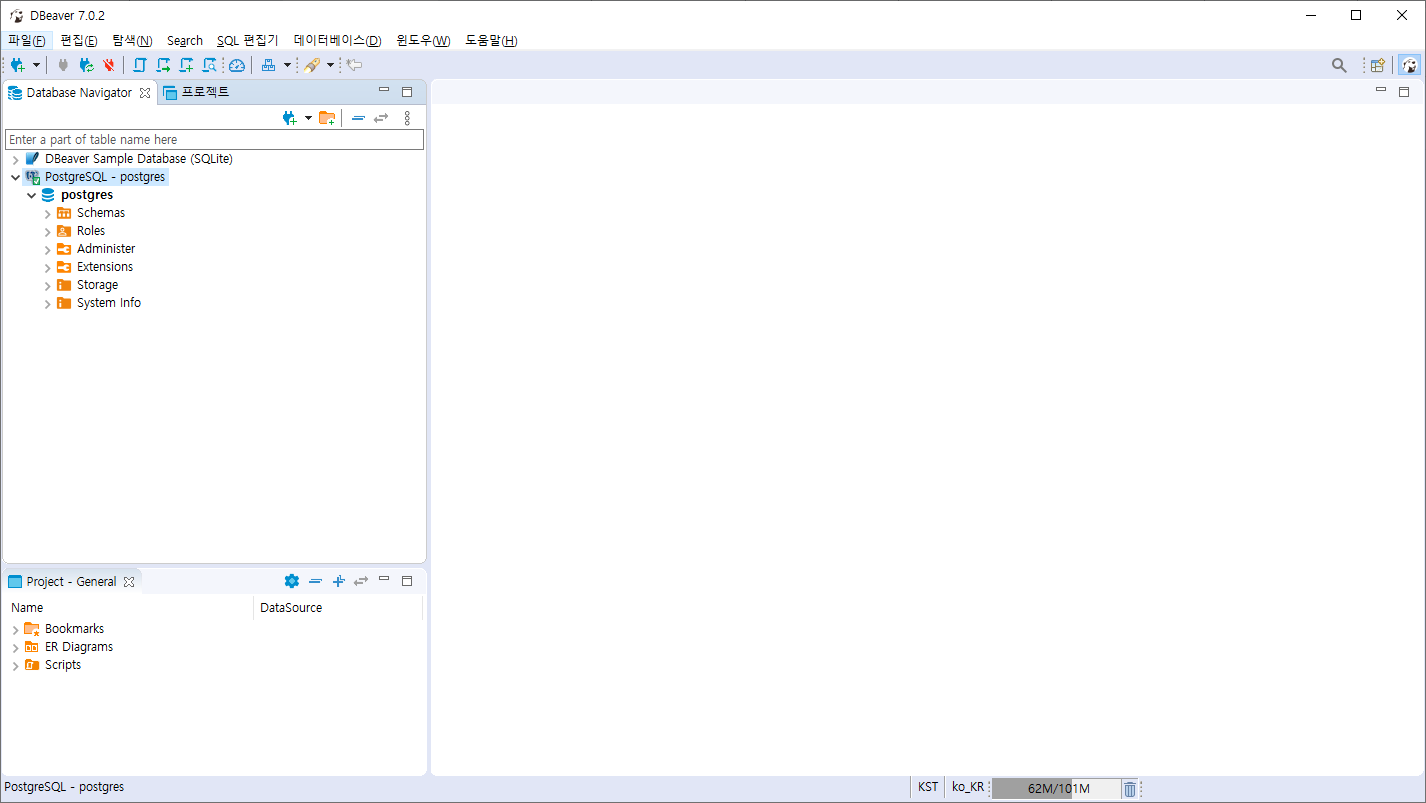This screenshot has width=1426, height=803.
Task: Expand the Administer folder
Action: coord(47,250)
